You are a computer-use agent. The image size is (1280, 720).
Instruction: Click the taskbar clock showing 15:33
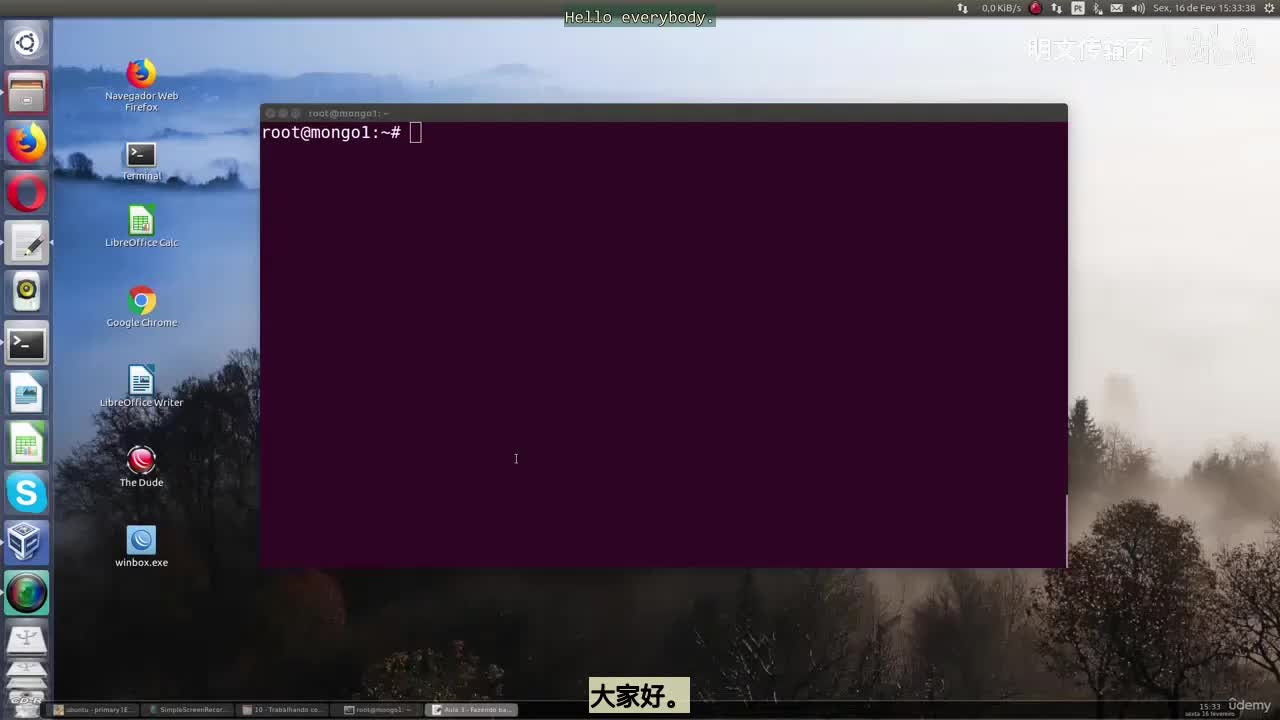click(1210, 707)
